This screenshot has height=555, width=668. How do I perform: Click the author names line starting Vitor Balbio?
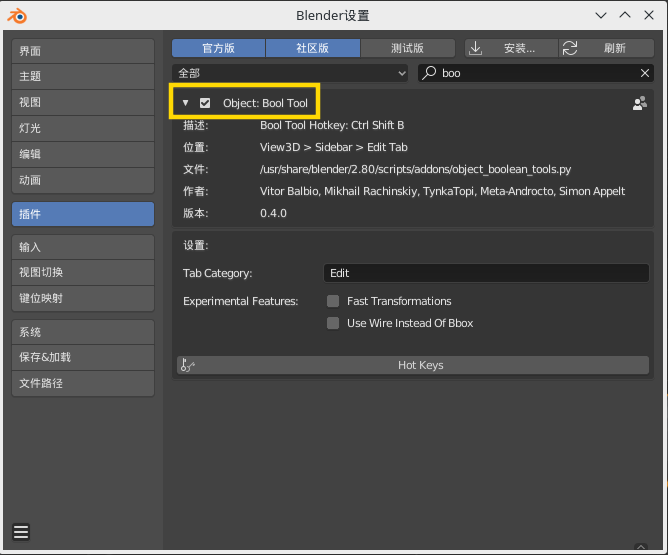[442, 191]
